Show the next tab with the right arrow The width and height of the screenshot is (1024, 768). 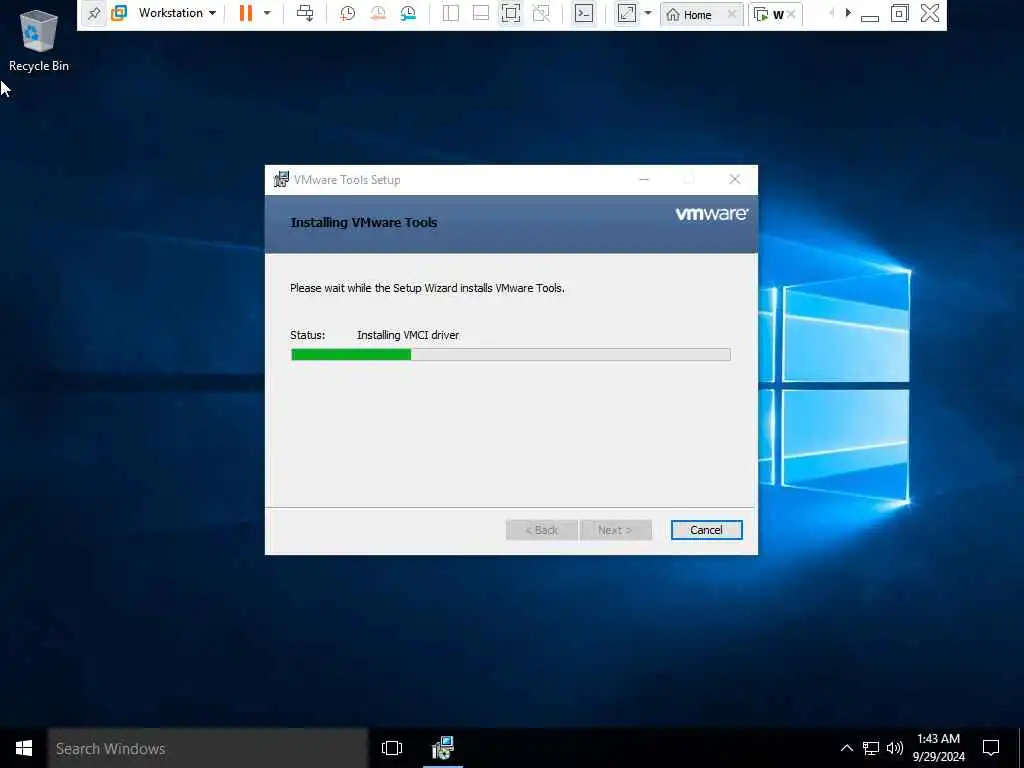click(848, 13)
